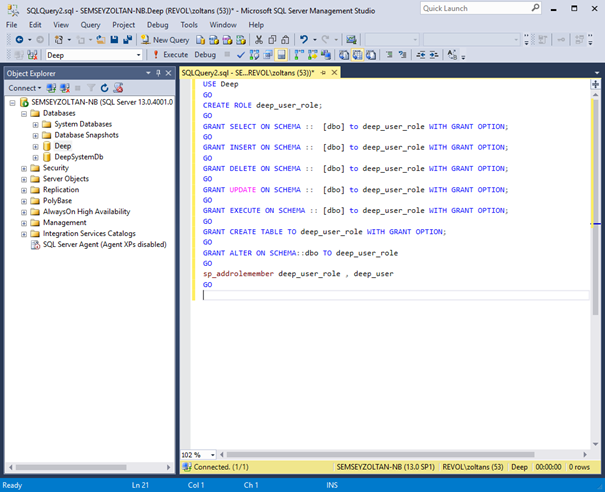
Task: Open the available databases dropdown showing Deep
Action: click(136, 55)
